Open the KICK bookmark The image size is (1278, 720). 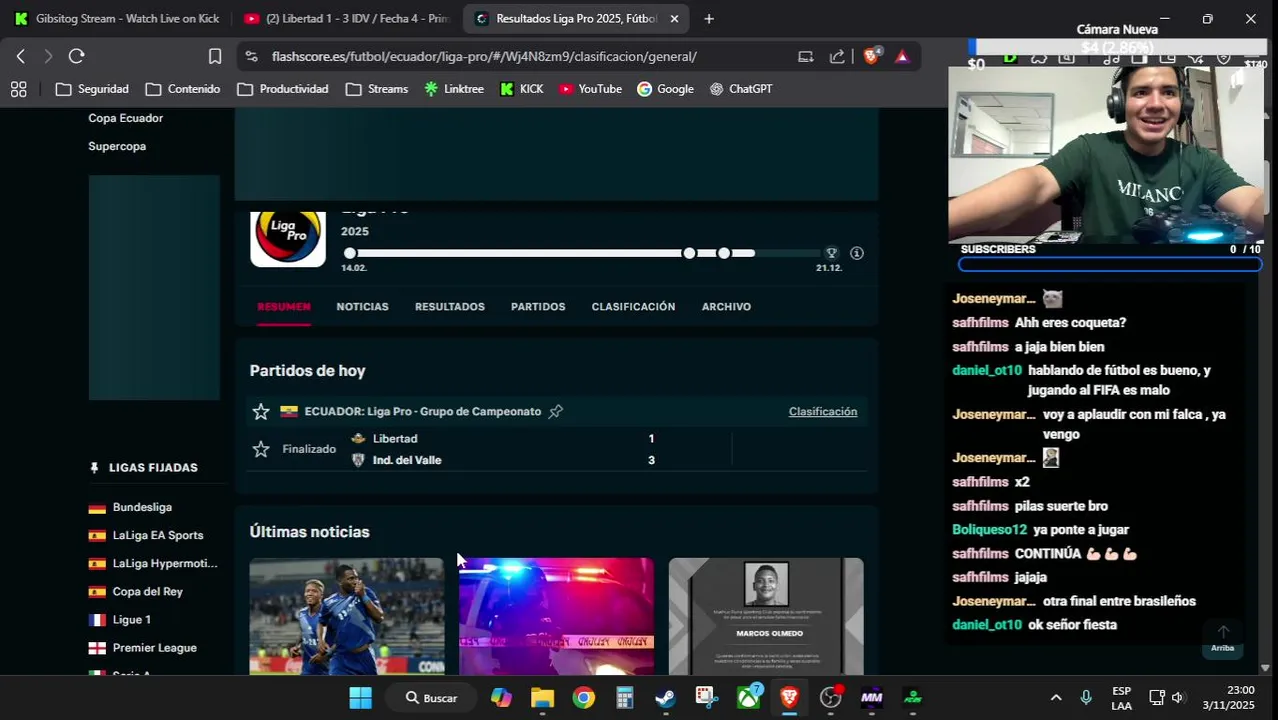522,89
